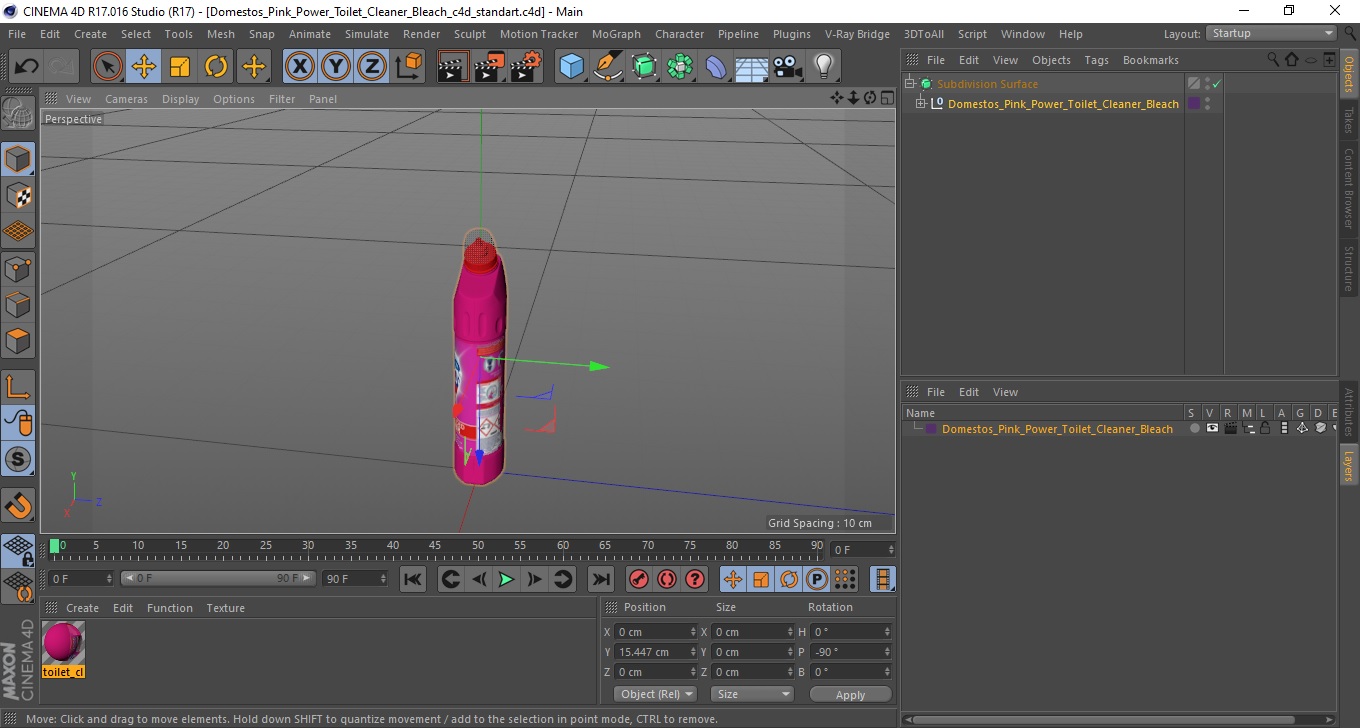Switch to the Content Browser tab
The height and width of the screenshot is (728, 1360).
click(1349, 188)
